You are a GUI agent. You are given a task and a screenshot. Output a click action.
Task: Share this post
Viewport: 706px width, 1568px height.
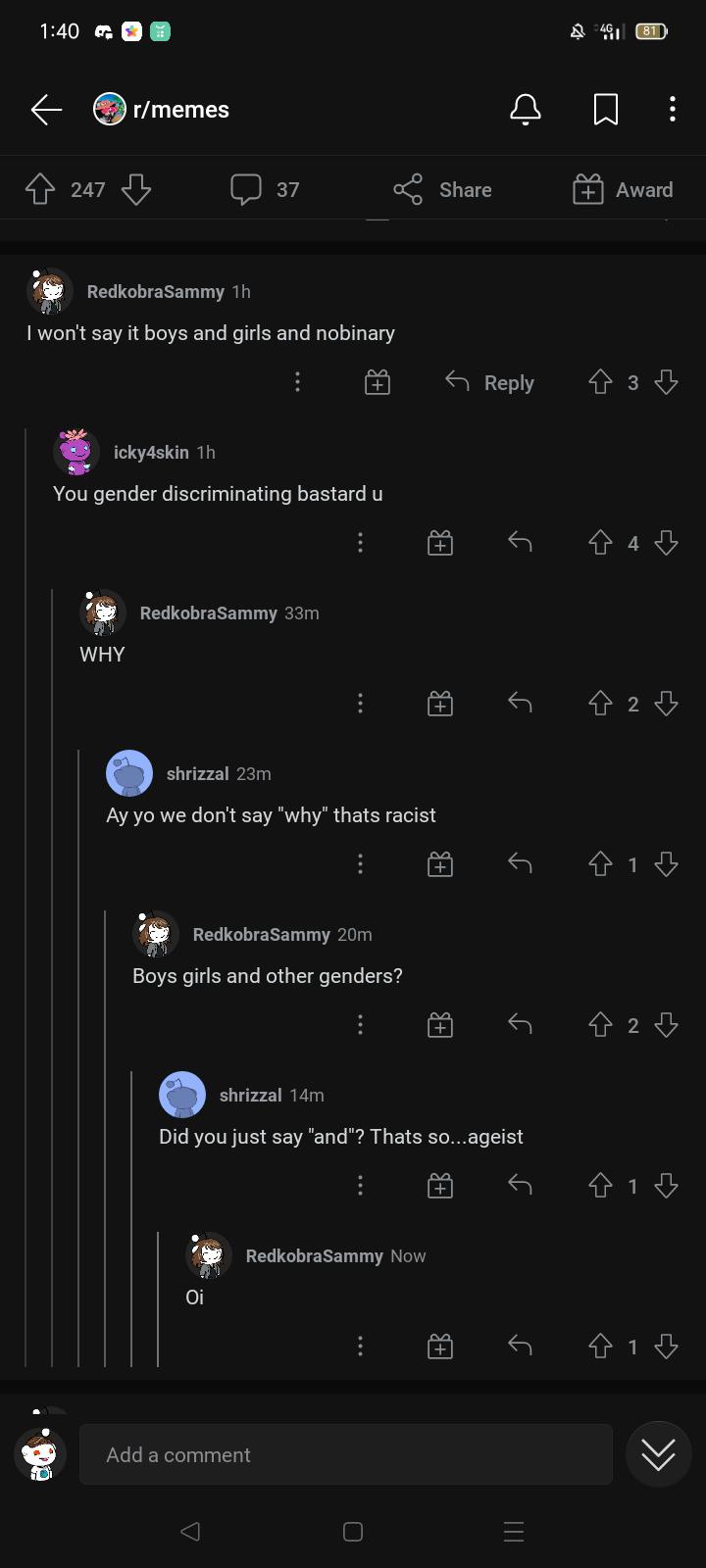coord(442,189)
